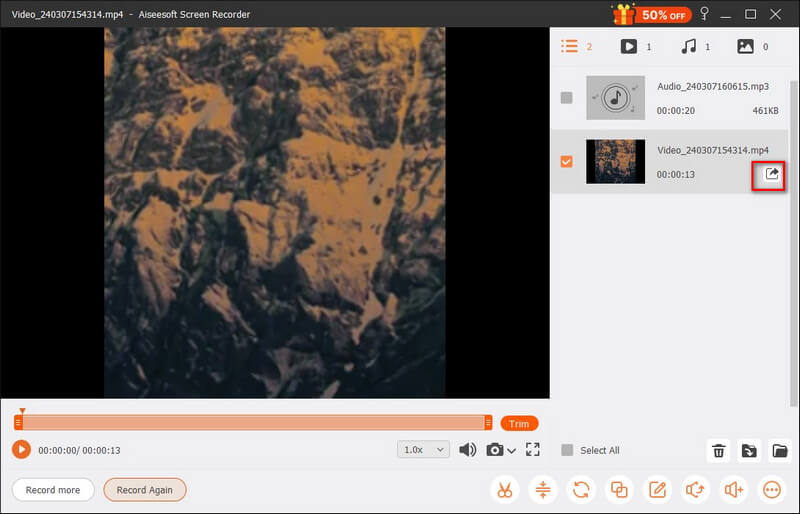Open the circular arrows convert tool
800x514 pixels.
coord(581,490)
